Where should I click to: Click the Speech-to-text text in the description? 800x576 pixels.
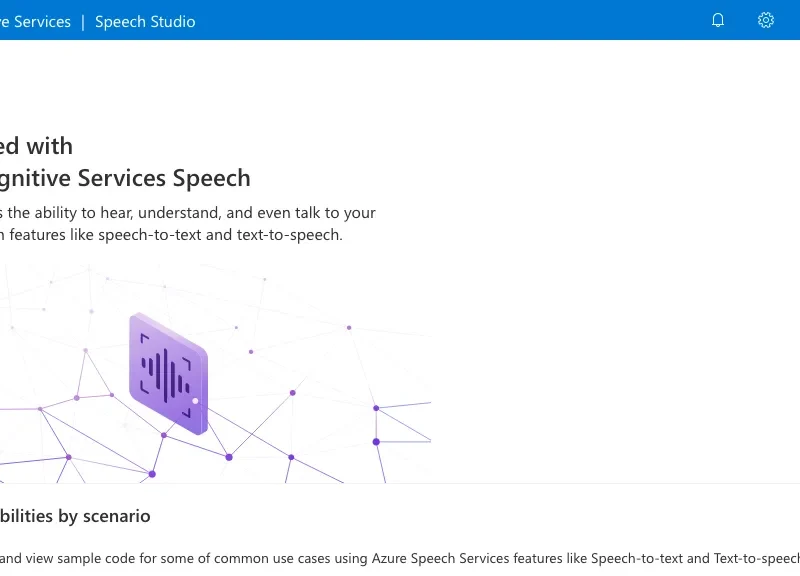(639, 558)
